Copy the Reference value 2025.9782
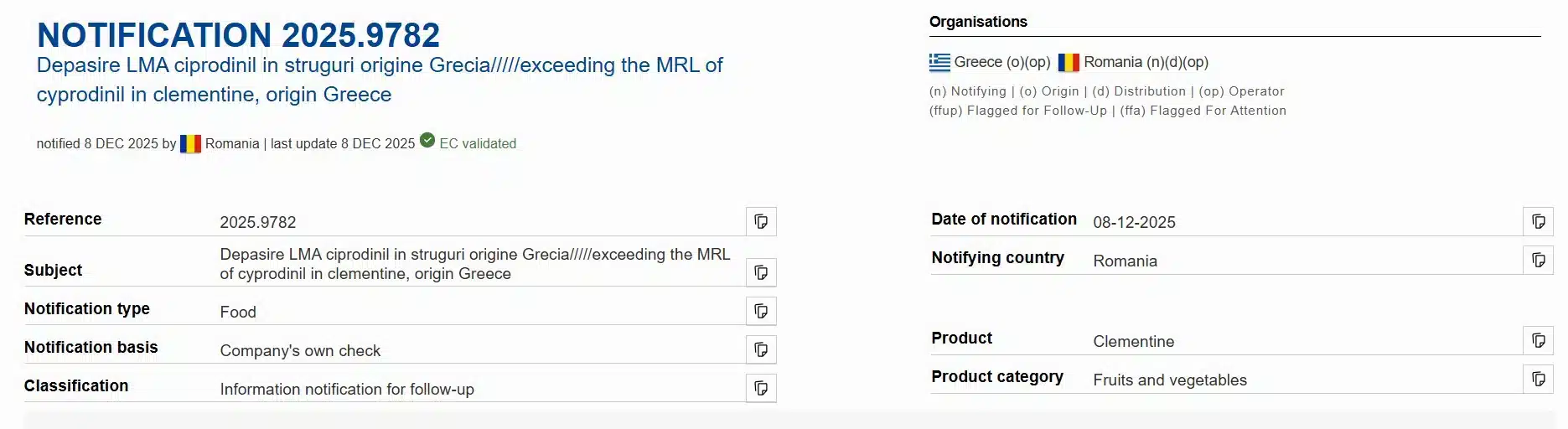This screenshot has height=429, width=1568. [x=761, y=222]
